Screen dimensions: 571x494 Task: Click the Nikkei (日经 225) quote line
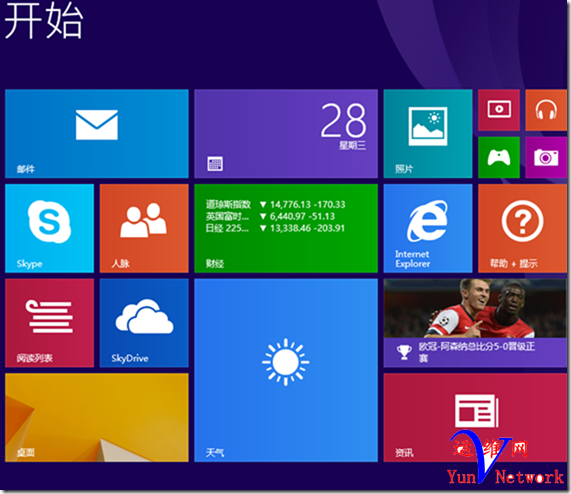pyautogui.click(x=275, y=228)
